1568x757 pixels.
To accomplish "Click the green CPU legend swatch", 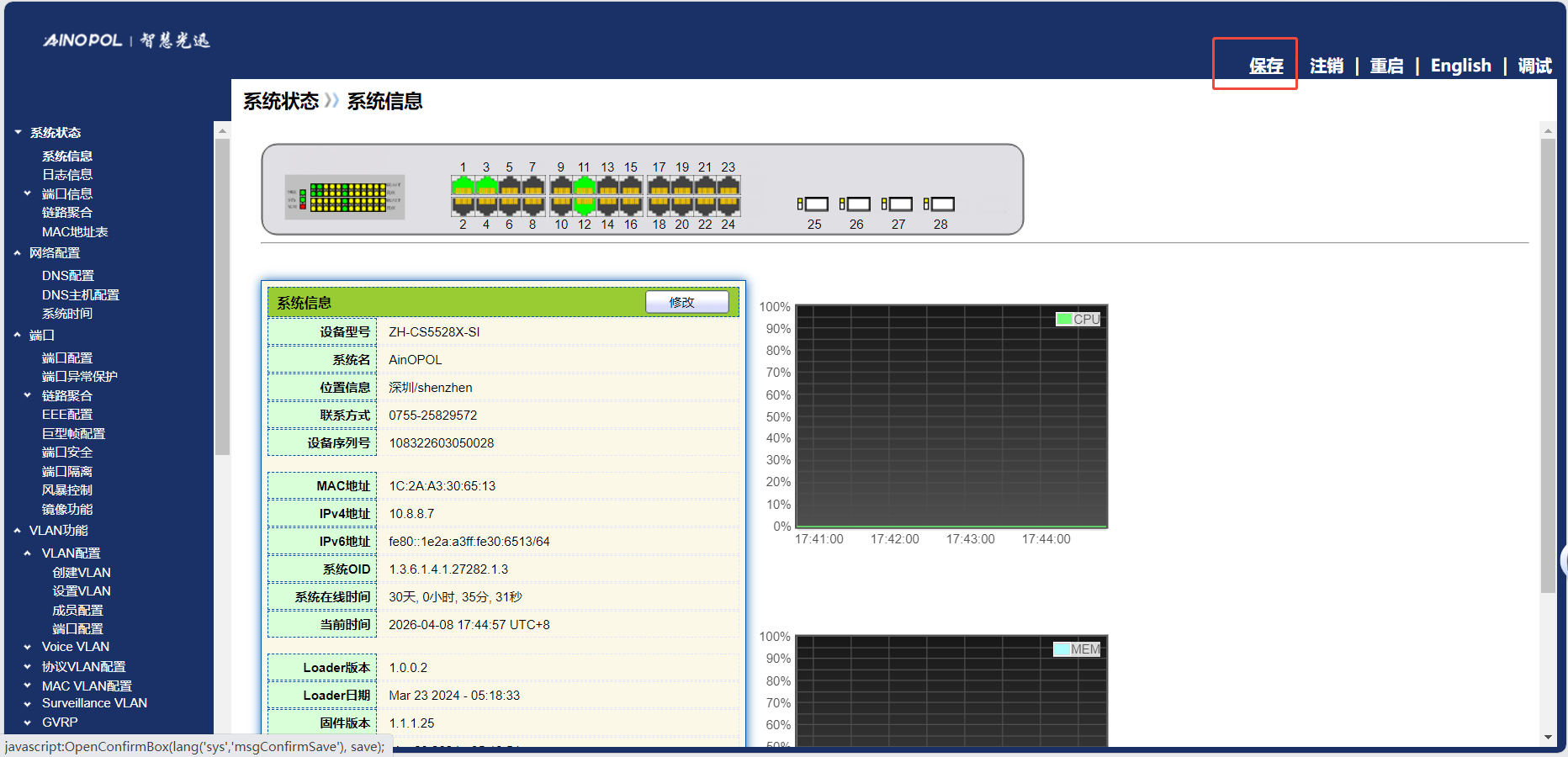I will (x=1064, y=320).
